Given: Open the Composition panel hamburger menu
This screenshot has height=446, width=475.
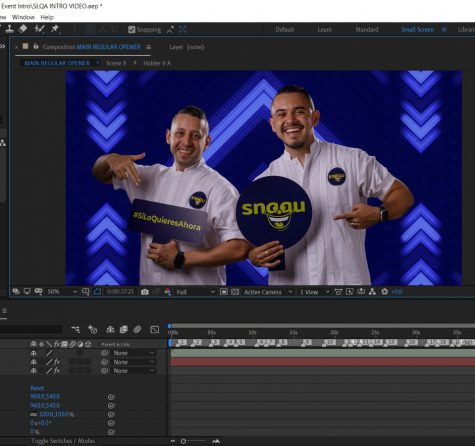Looking at the screenshot, I should click(148, 47).
